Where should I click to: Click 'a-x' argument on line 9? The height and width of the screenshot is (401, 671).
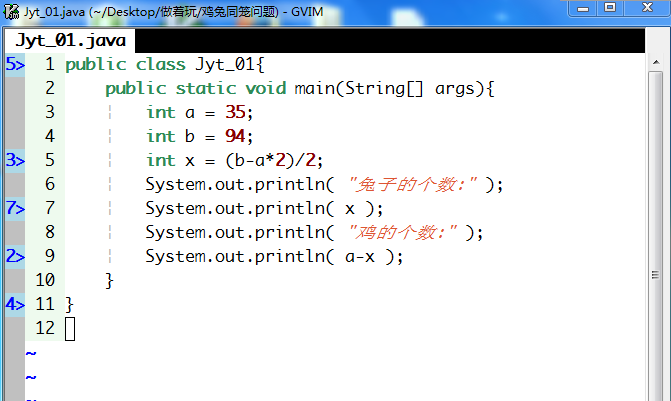coord(360,257)
